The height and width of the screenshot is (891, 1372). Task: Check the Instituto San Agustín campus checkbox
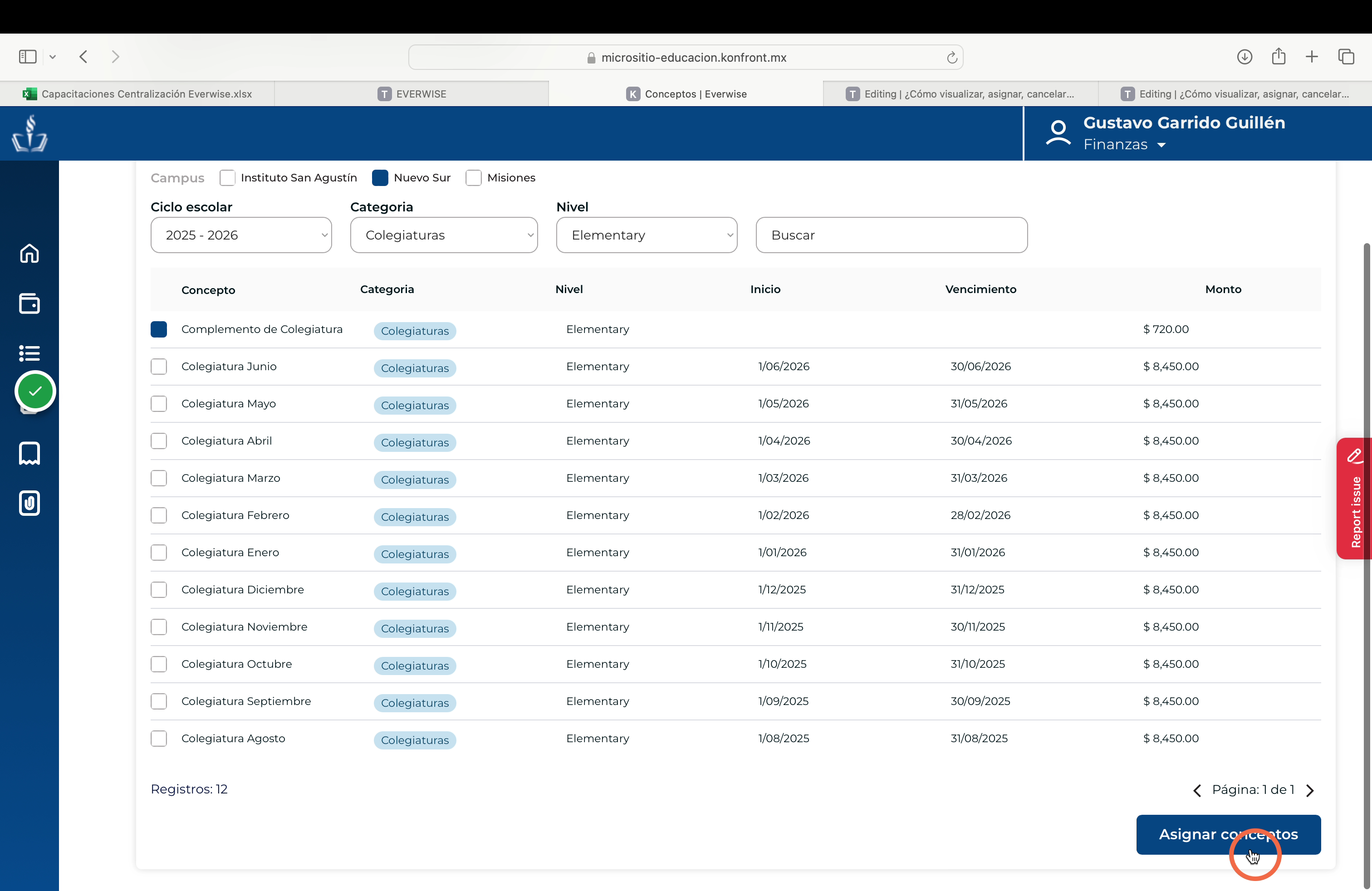[x=227, y=177]
